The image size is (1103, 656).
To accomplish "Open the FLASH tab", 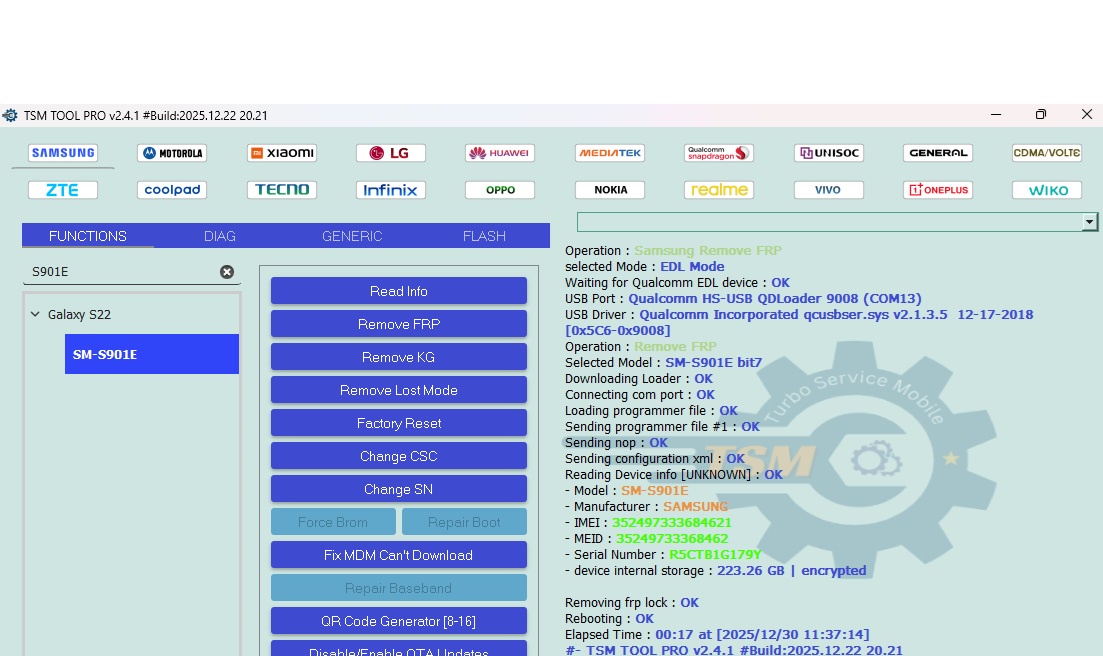I will tap(484, 236).
